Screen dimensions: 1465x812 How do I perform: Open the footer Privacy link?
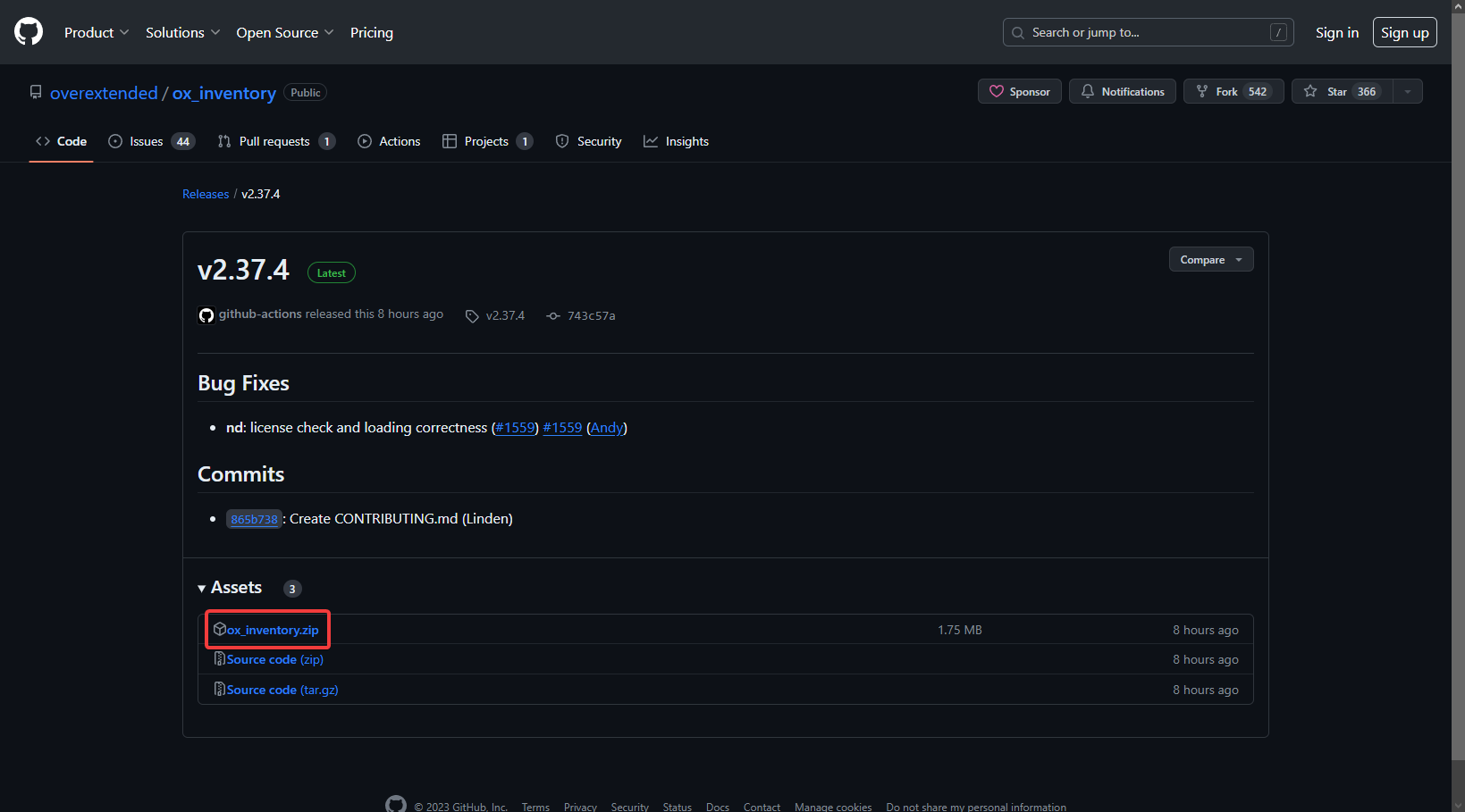(580, 807)
